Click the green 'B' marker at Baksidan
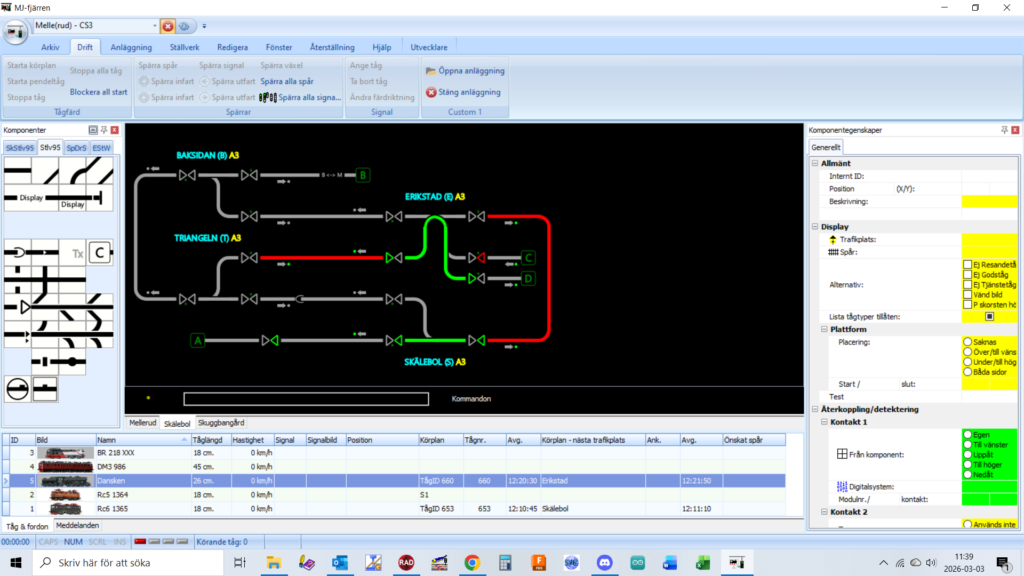Screen dimensions: 1024x576 (363, 175)
